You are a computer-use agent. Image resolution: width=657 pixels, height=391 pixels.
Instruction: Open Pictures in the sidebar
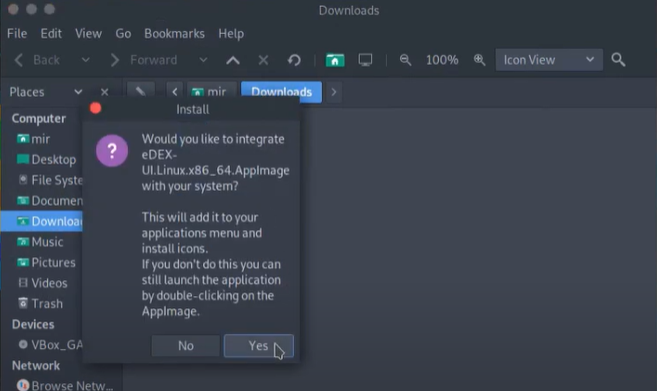point(42,262)
